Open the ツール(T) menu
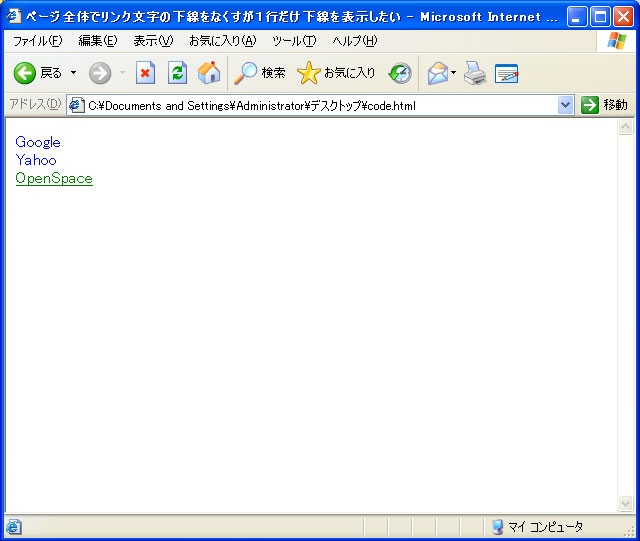Screen dimensions: 640x541 coord(294,41)
